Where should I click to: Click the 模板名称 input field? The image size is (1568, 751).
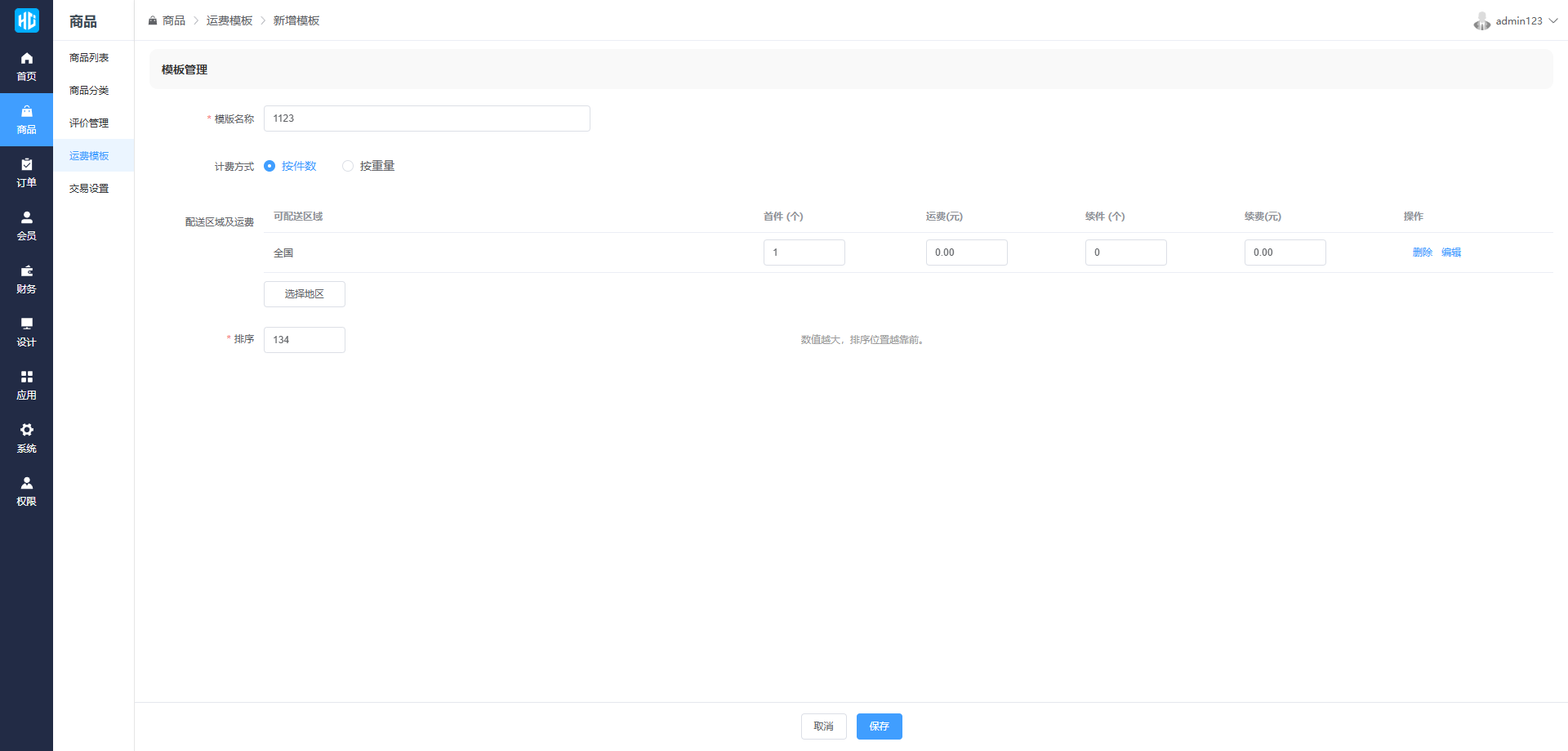(426, 118)
